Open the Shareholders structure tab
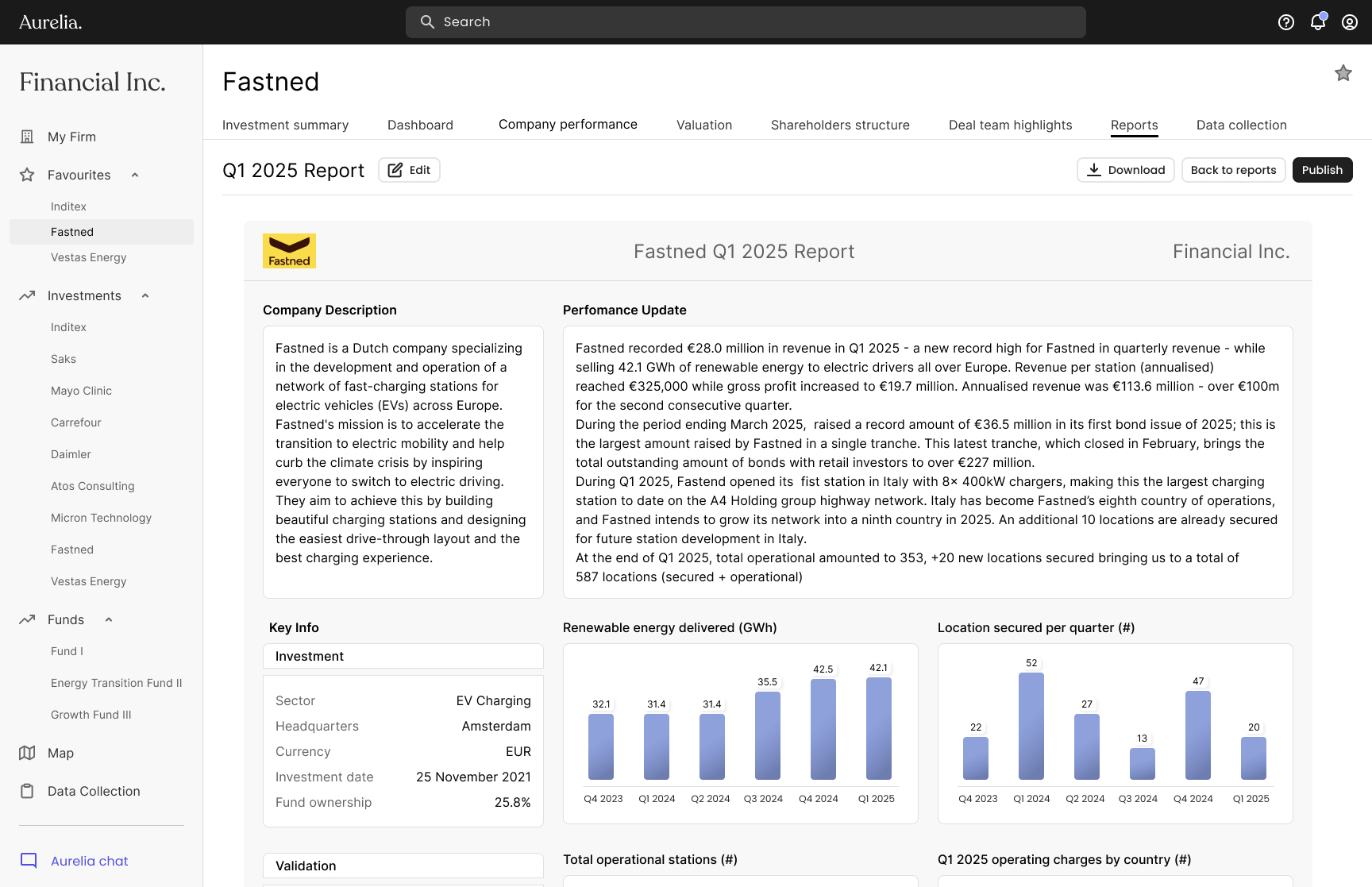The image size is (1372, 887). [x=840, y=125]
